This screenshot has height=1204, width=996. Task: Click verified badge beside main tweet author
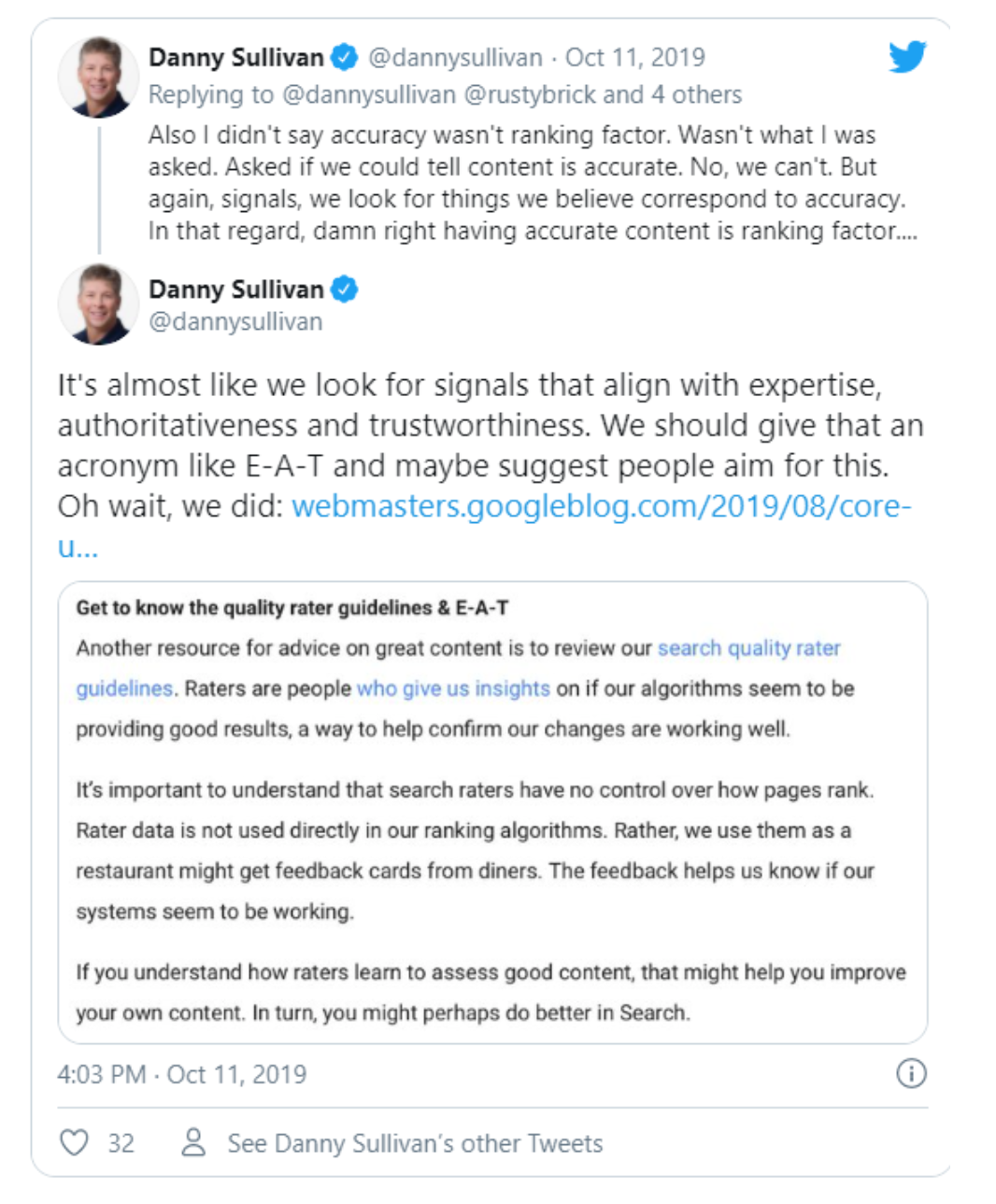point(345,290)
